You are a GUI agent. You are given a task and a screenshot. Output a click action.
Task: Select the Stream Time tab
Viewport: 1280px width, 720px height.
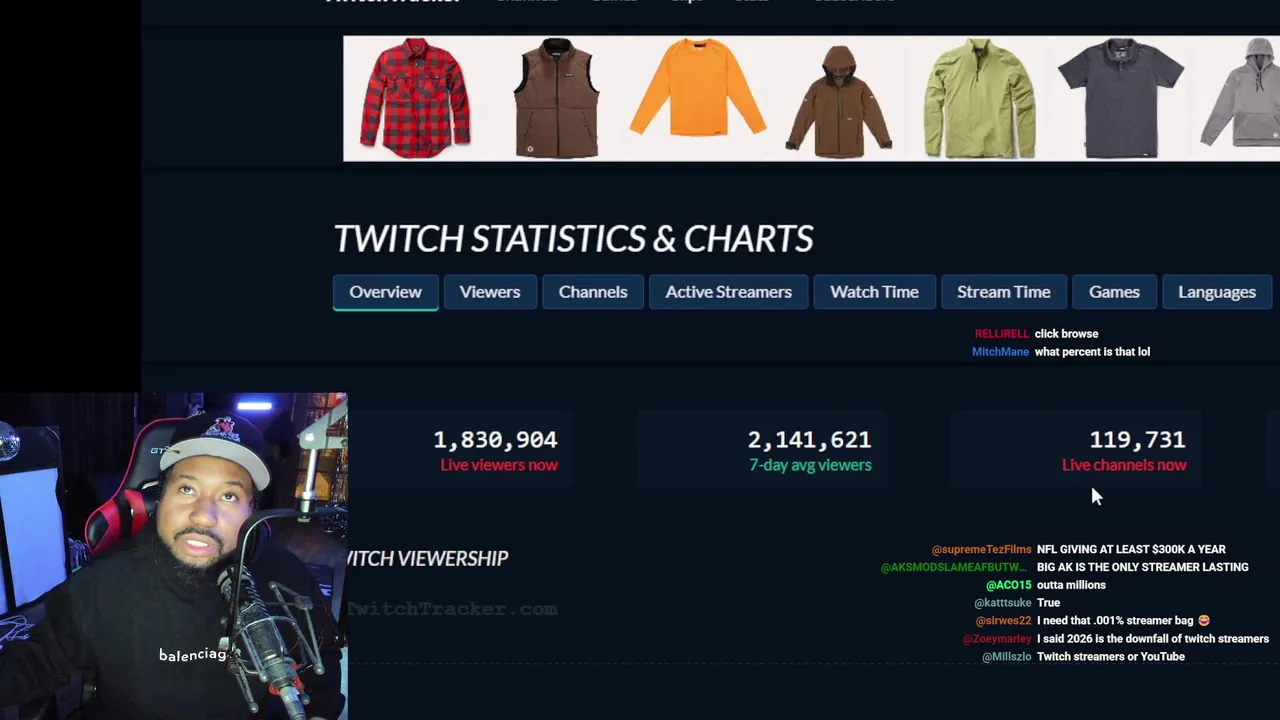pyautogui.click(x=1004, y=292)
